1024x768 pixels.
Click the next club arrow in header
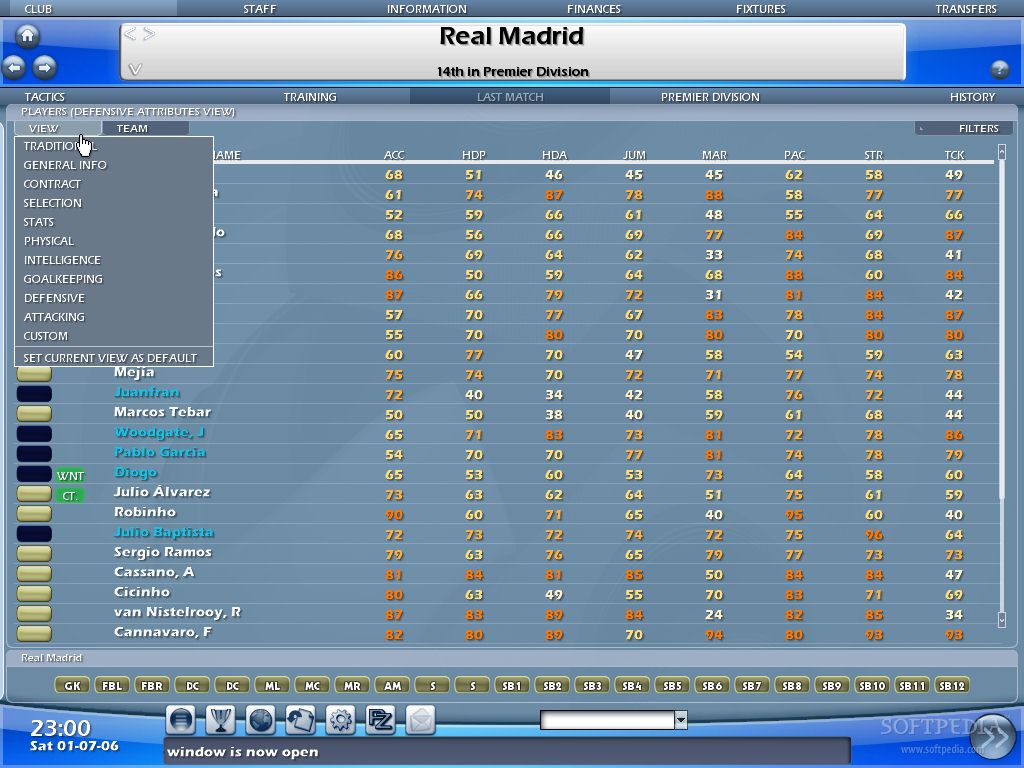(150, 34)
